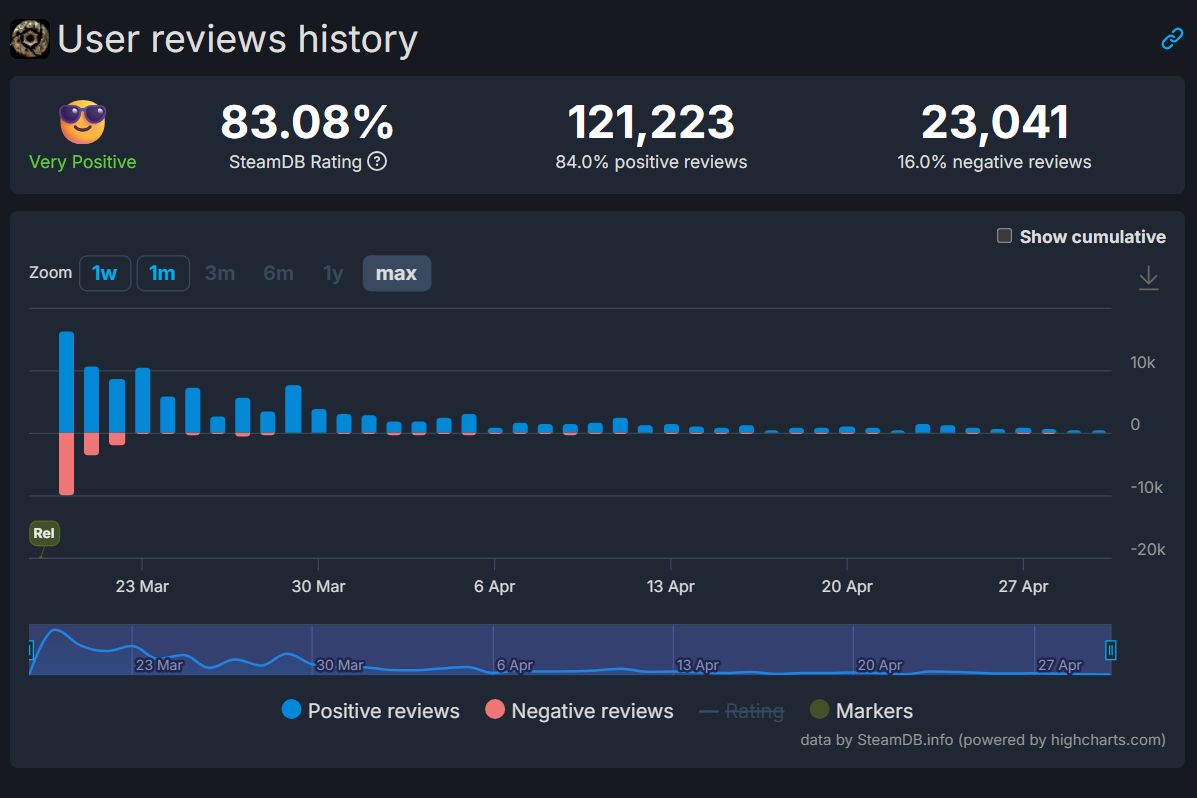
Task: Click the Rel release marker on chart
Action: [x=44, y=533]
